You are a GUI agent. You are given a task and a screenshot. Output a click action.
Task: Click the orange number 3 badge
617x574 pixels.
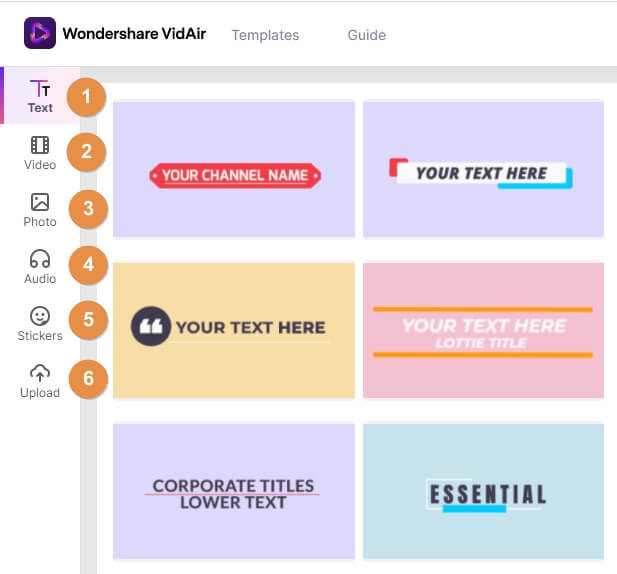tap(88, 209)
